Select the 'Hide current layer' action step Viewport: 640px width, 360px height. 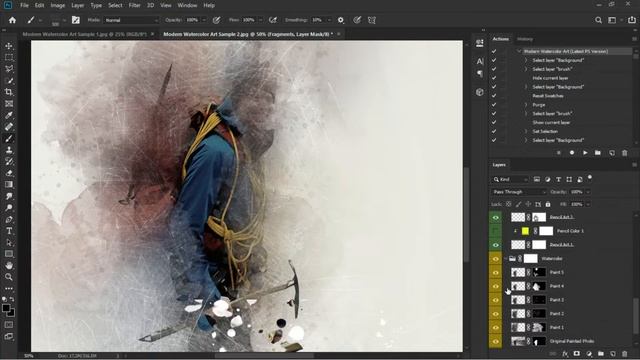point(550,78)
